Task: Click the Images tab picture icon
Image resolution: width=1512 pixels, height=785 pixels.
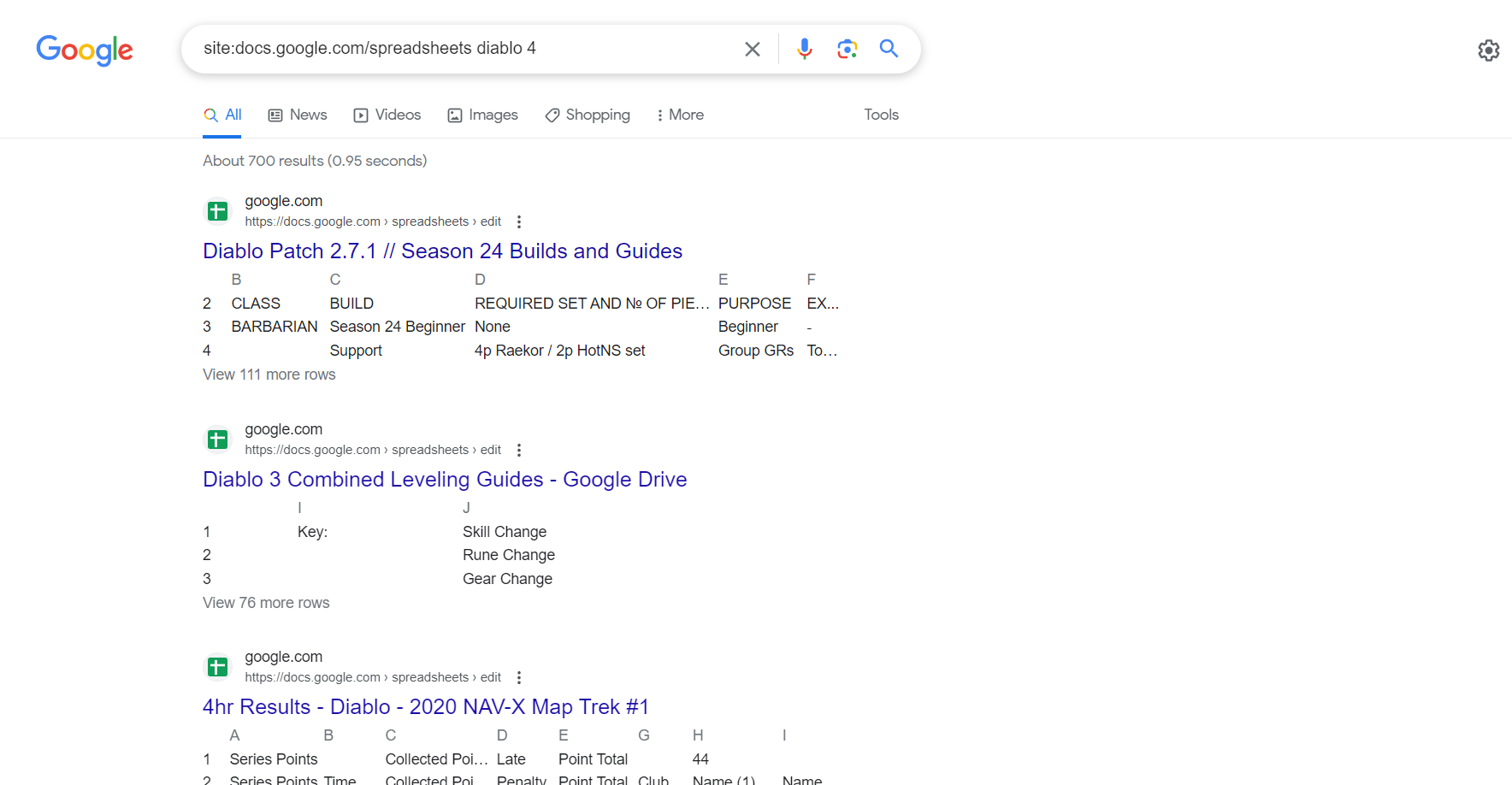Action: tap(455, 115)
